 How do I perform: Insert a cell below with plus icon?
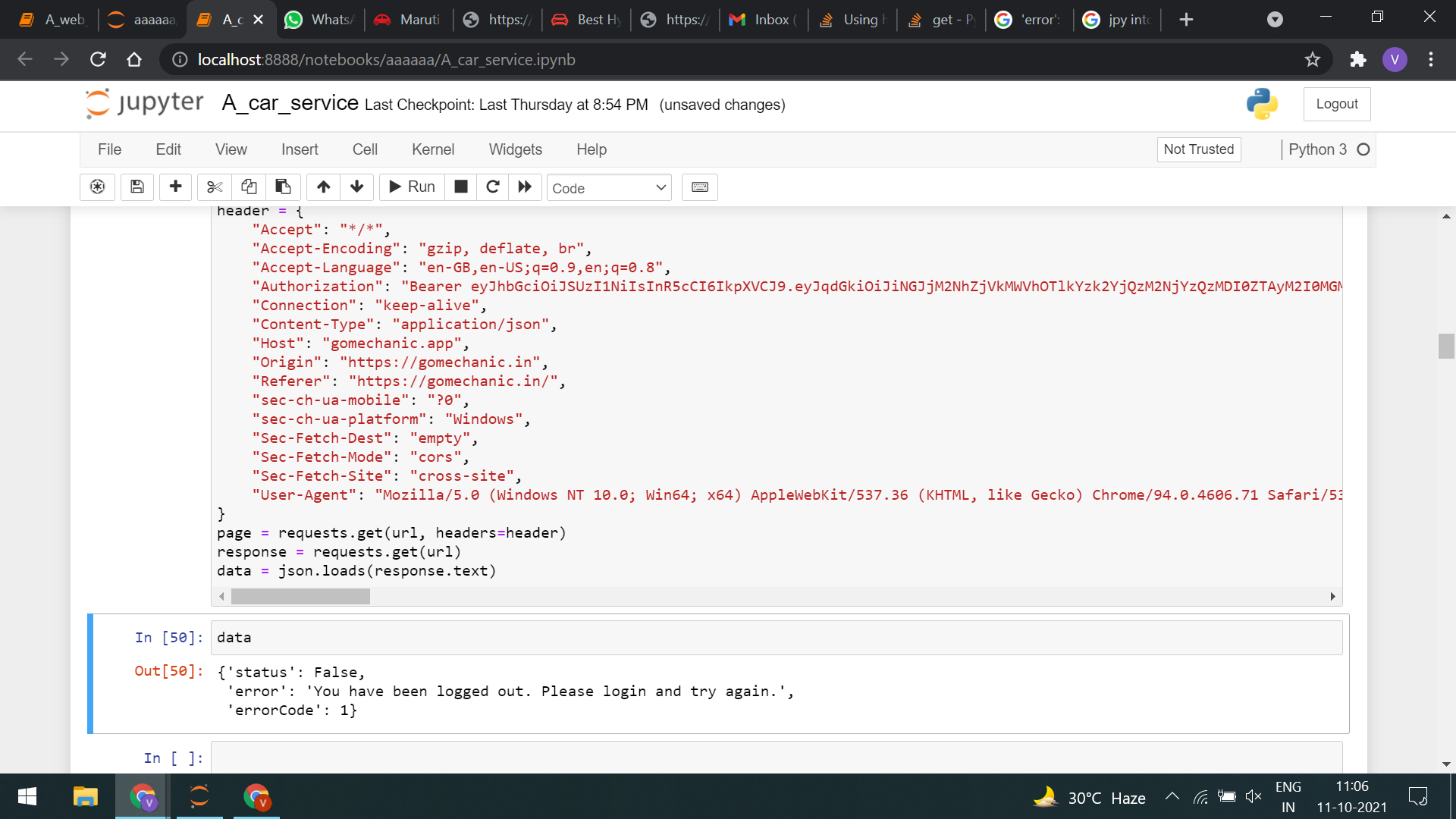click(x=175, y=187)
